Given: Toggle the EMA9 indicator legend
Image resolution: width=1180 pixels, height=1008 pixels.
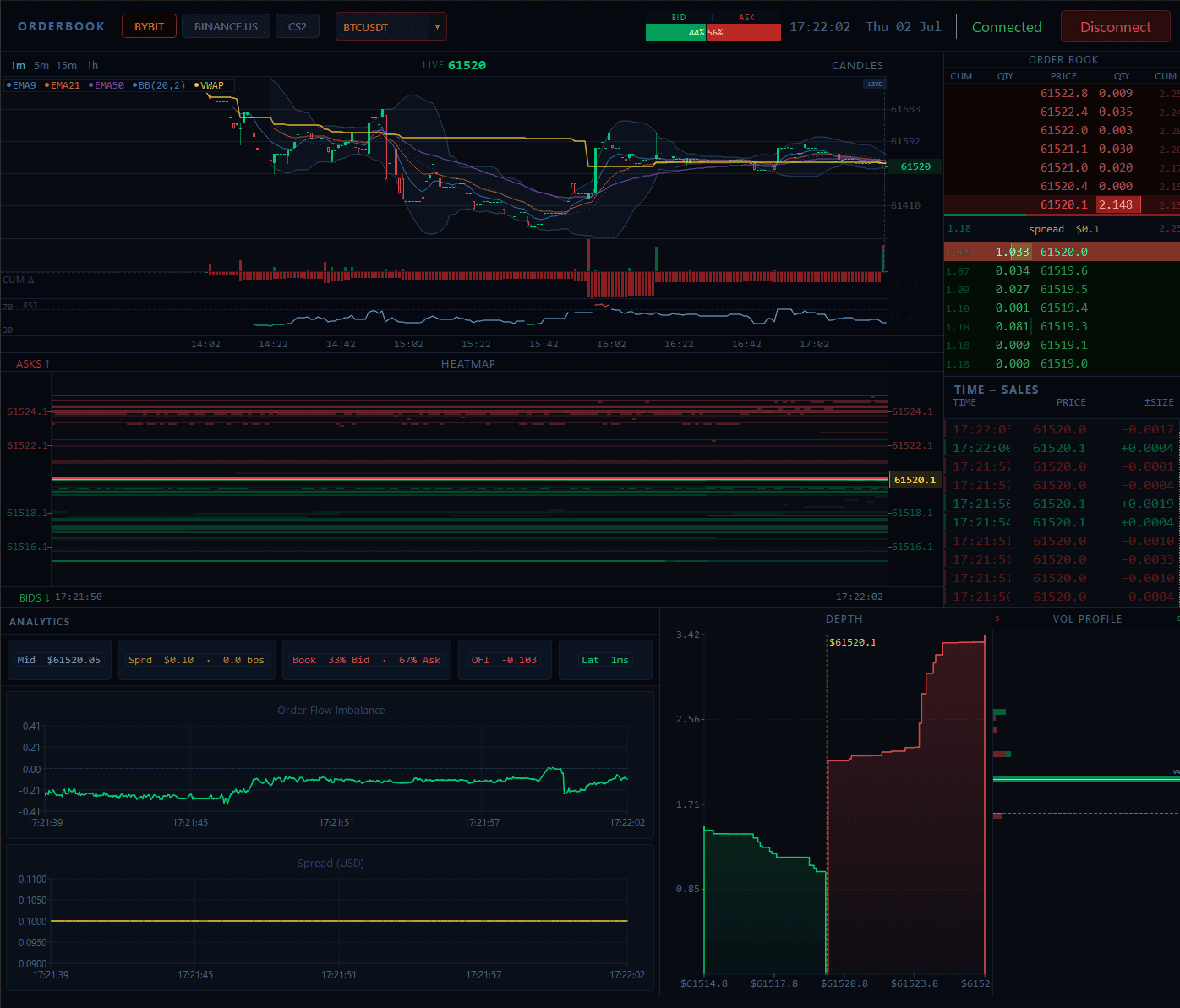Looking at the screenshot, I should [x=22, y=85].
